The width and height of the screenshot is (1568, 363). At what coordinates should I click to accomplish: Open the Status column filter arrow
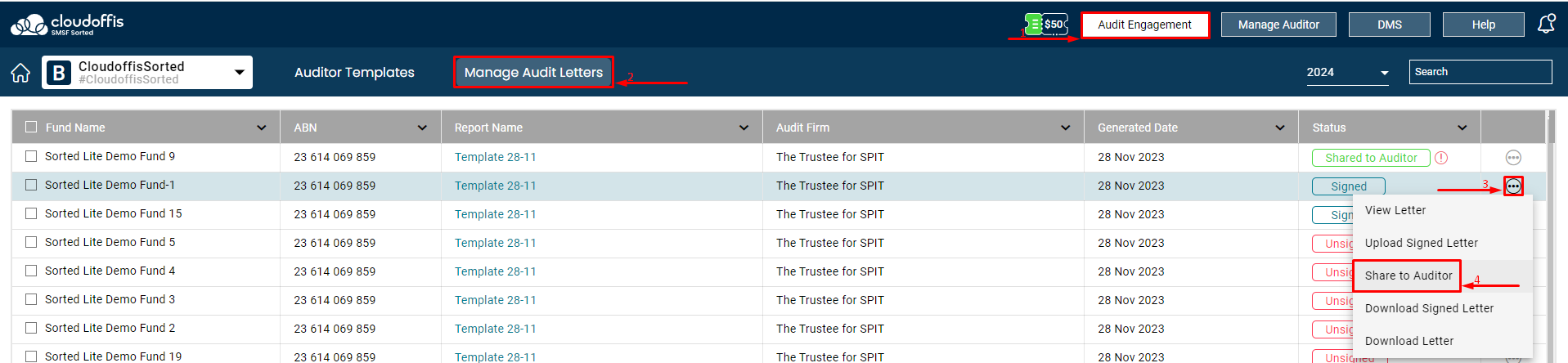tap(1462, 128)
